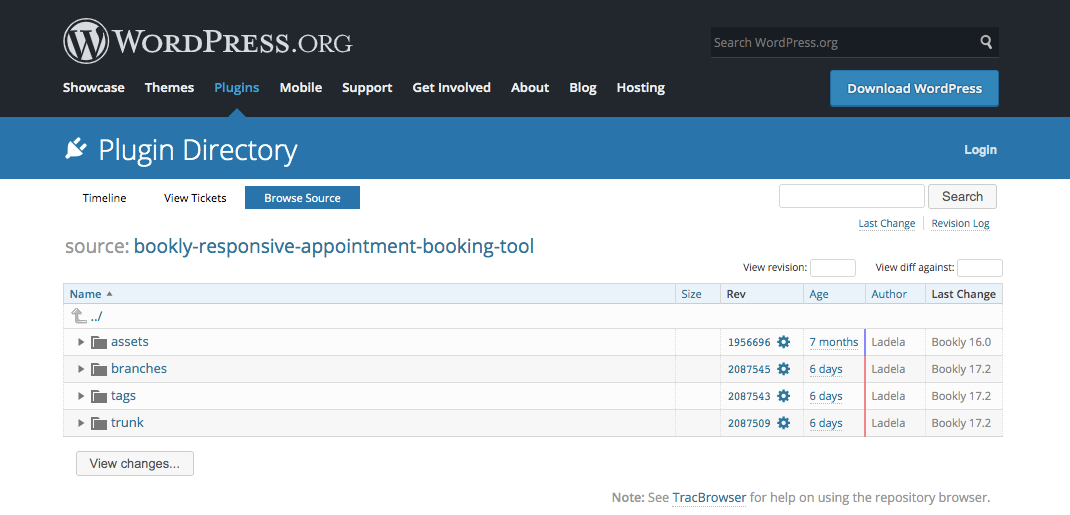Expand the trunk folder row
Image resolution: width=1070 pixels, height=515 pixels.
coord(81,423)
